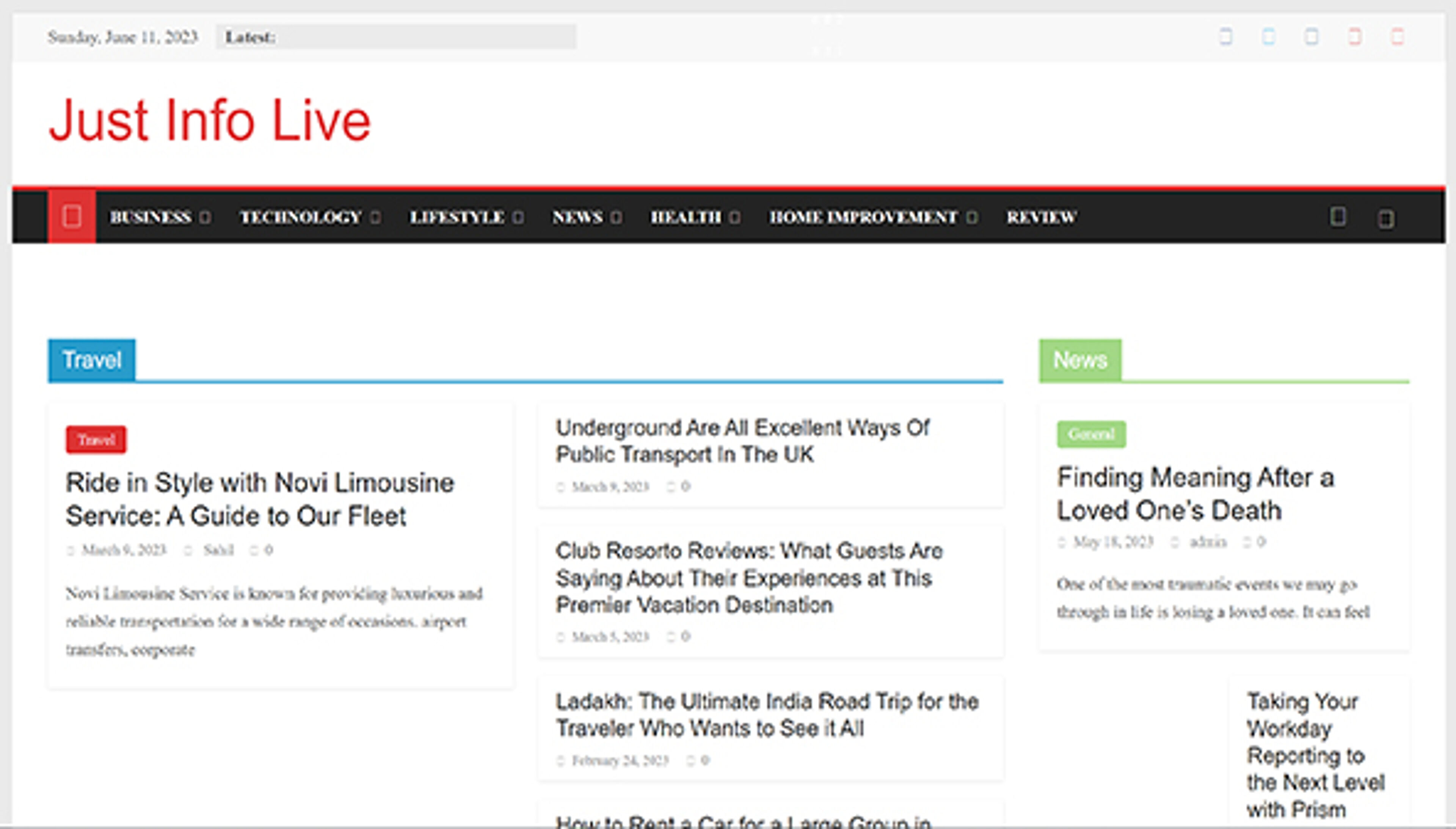
Task: Expand the Business menu dropdown arrow
Action: tap(206, 218)
